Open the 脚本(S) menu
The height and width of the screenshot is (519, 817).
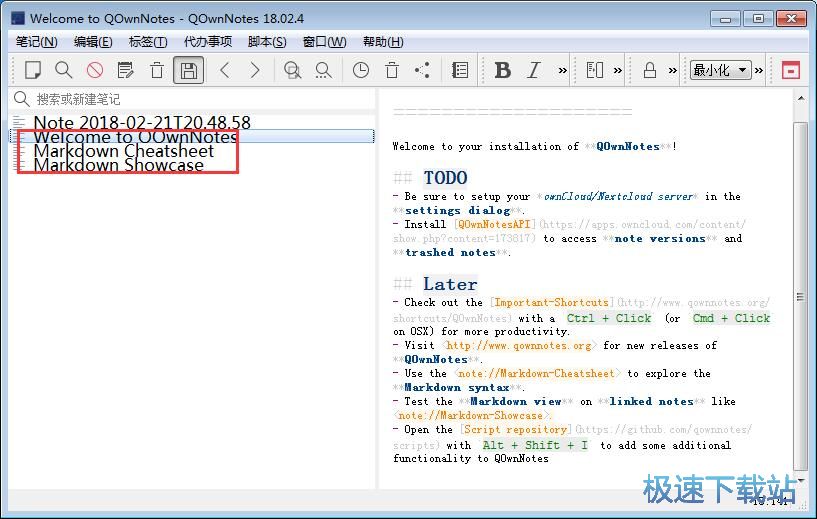pos(267,41)
